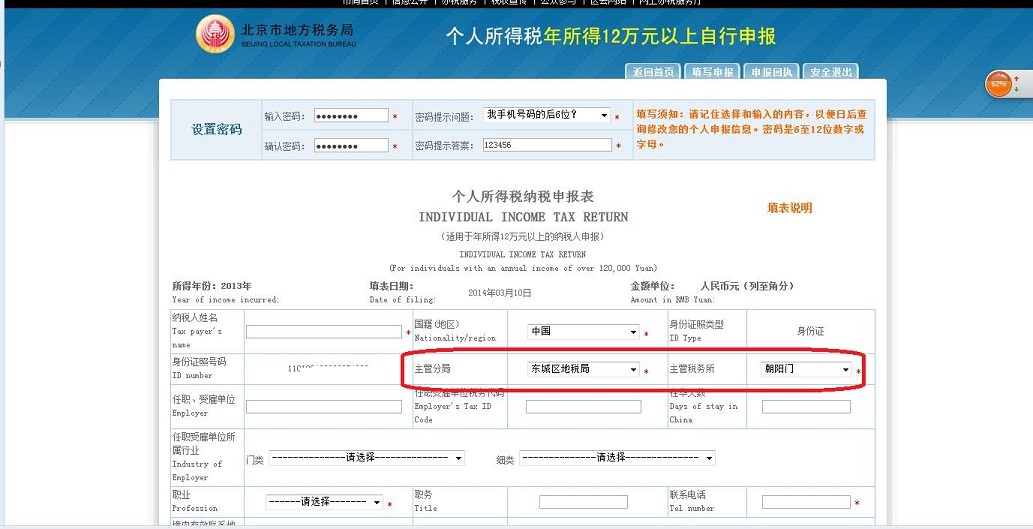This screenshot has width=1033, height=529.
Task: Click the 密码提示答案 field containing 123456
Action: point(546,145)
